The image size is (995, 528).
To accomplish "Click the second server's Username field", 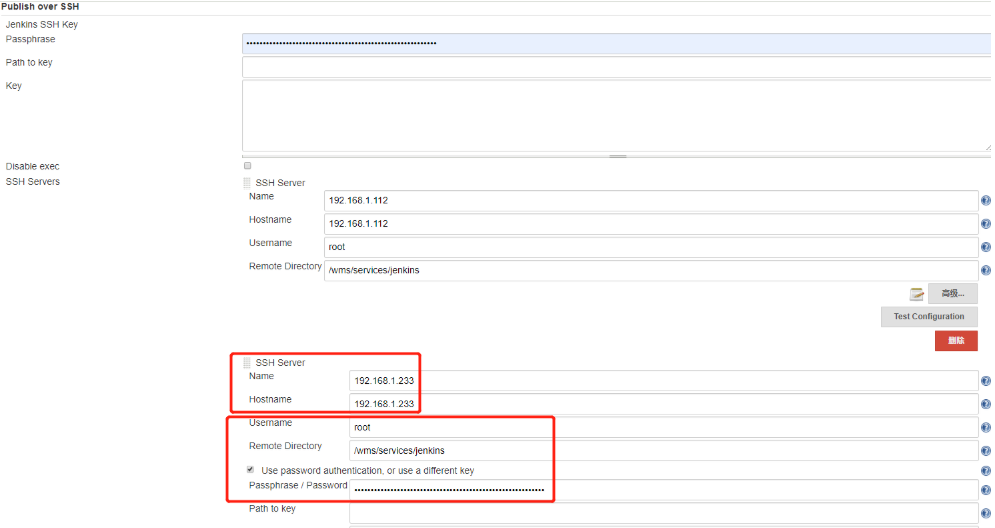I will tap(663, 427).
